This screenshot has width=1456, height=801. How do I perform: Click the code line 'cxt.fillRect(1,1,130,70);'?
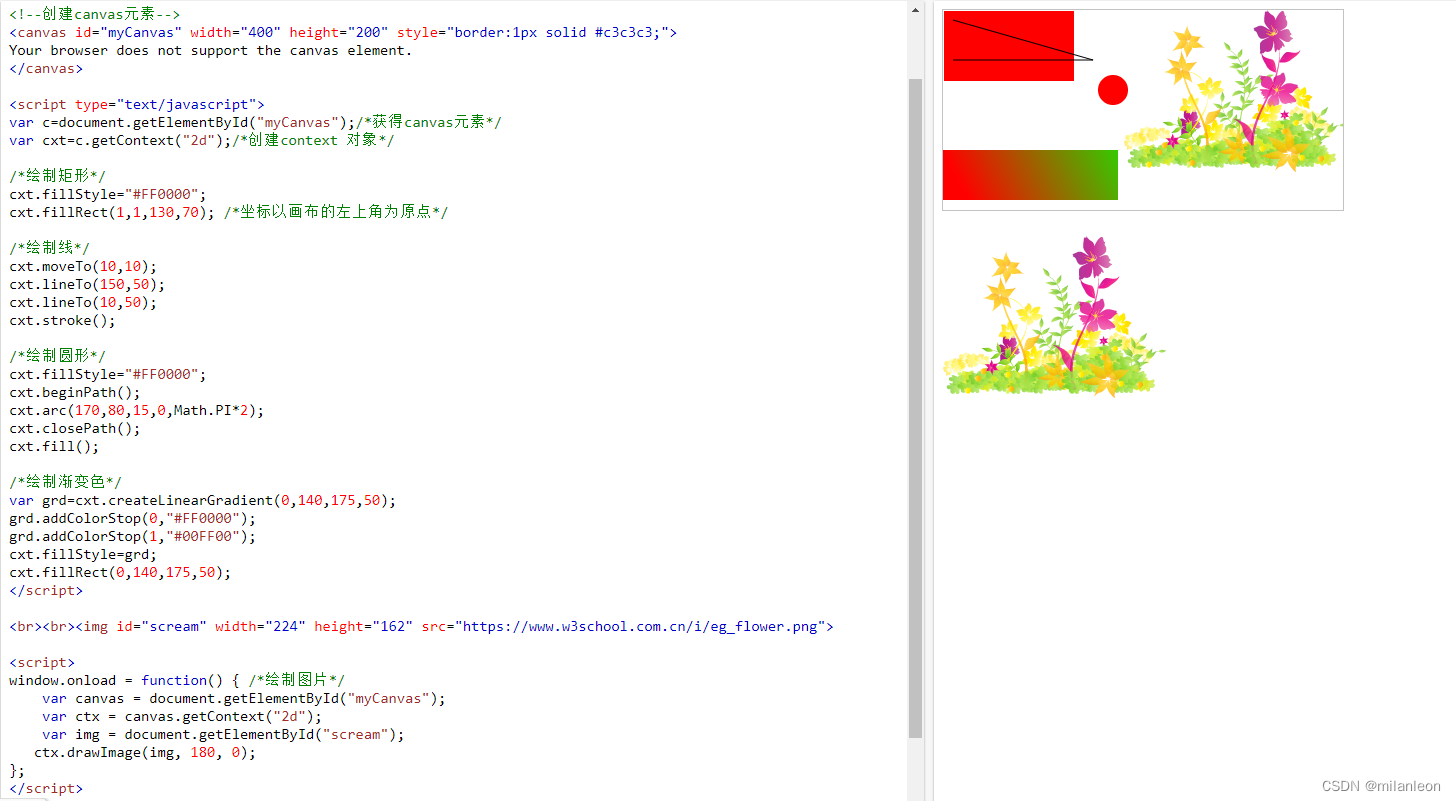pos(112,212)
